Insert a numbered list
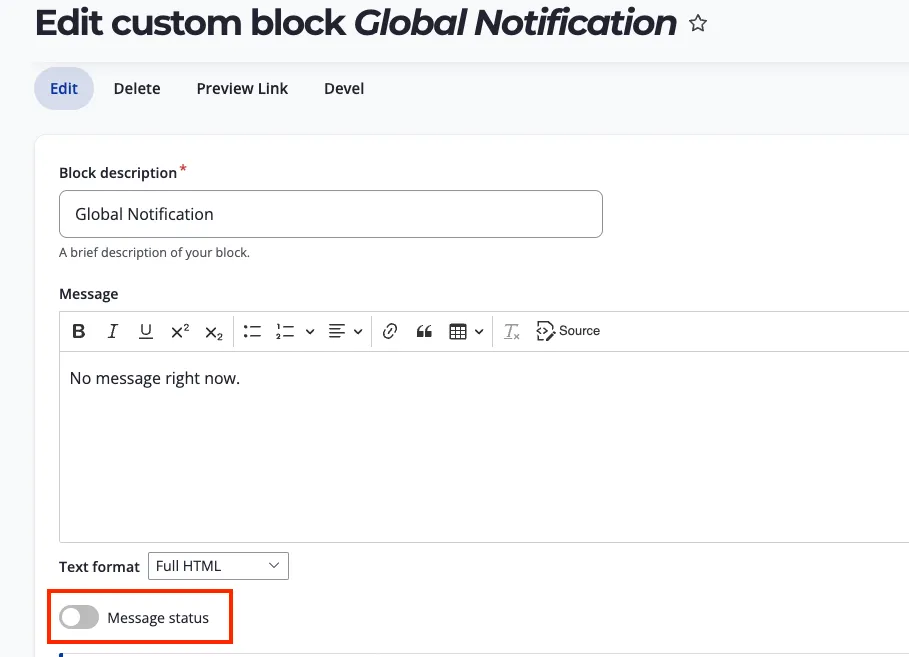The height and width of the screenshot is (657, 909). tap(285, 331)
